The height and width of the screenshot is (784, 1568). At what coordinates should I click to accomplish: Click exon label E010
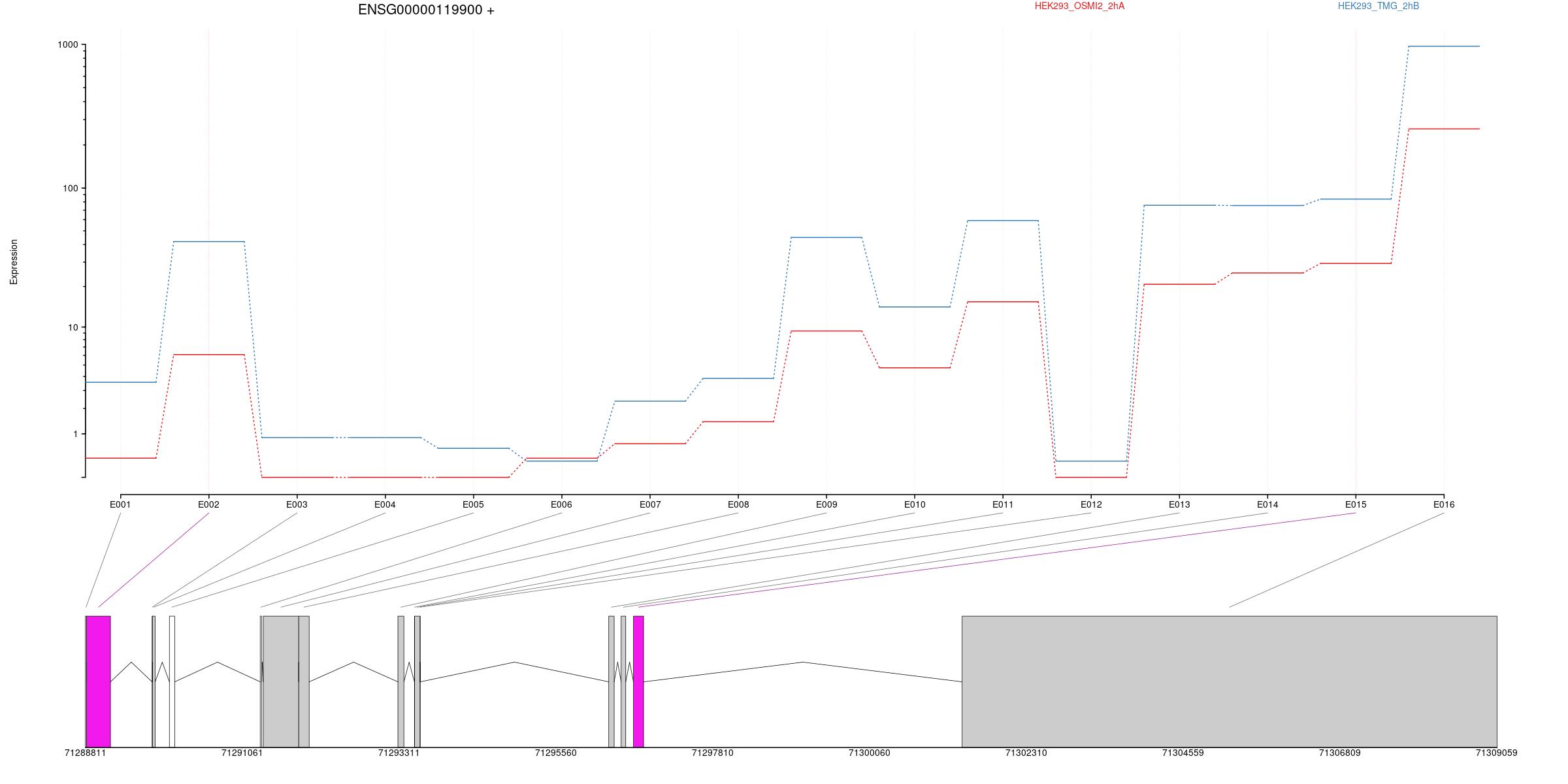click(x=915, y=504)
